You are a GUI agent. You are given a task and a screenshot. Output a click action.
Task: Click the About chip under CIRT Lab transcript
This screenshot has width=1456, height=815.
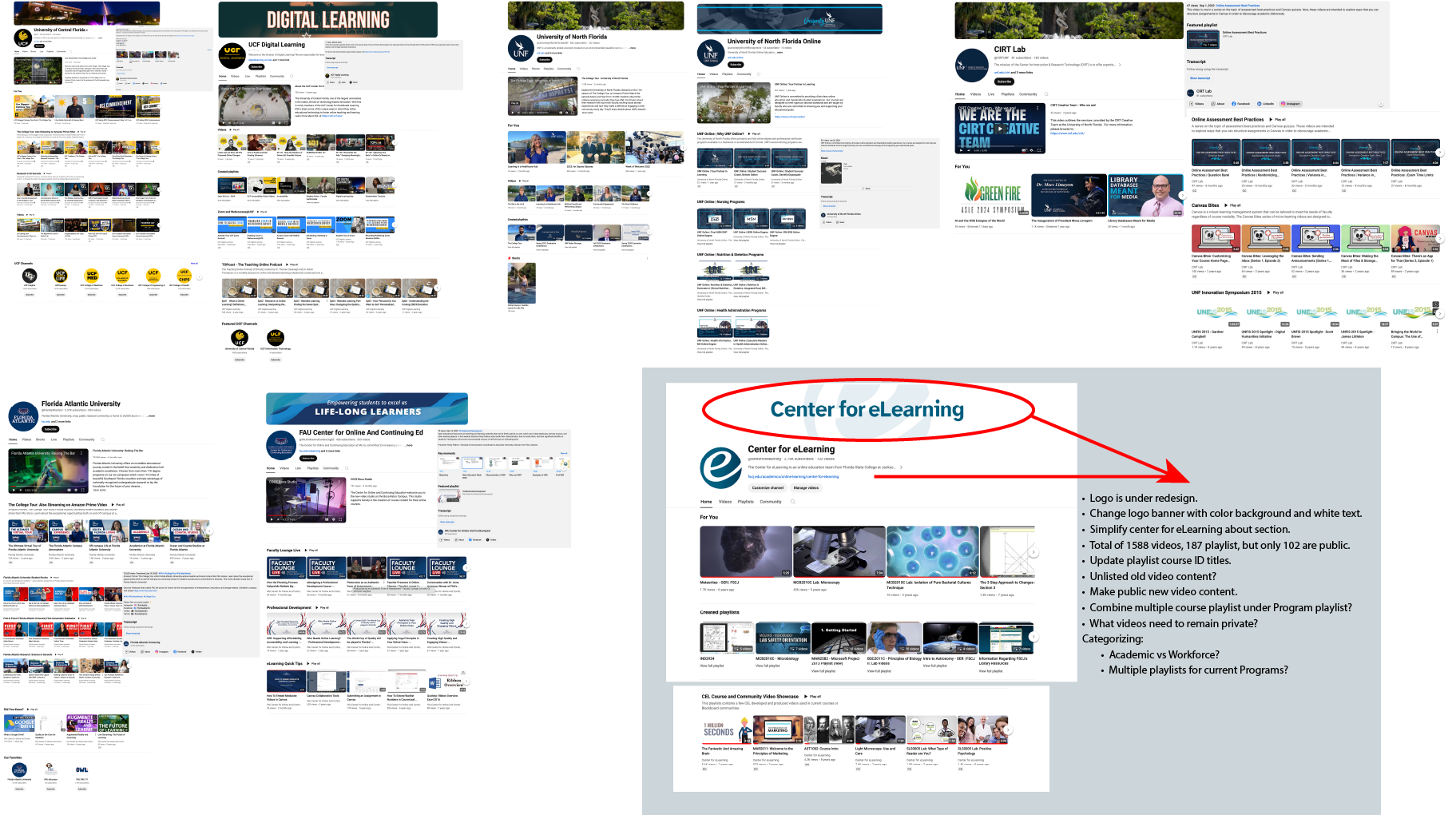(1218, 104)
